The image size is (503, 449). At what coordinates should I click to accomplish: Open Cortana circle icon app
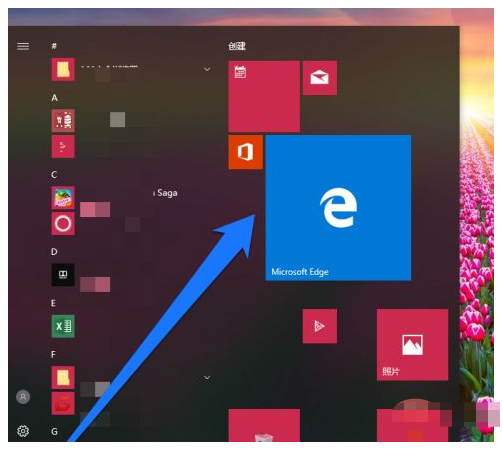click(63, 223)
